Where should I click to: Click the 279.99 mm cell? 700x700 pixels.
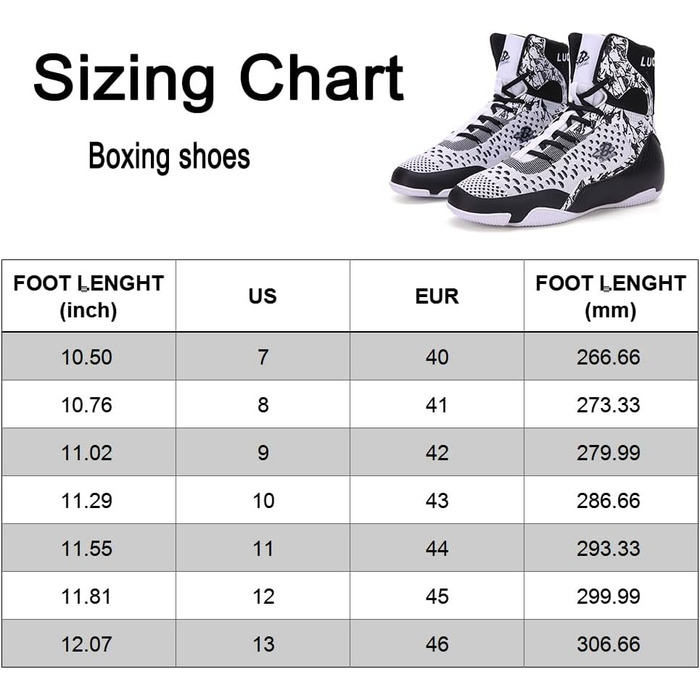pyautogui.click(x=610, y=452)
